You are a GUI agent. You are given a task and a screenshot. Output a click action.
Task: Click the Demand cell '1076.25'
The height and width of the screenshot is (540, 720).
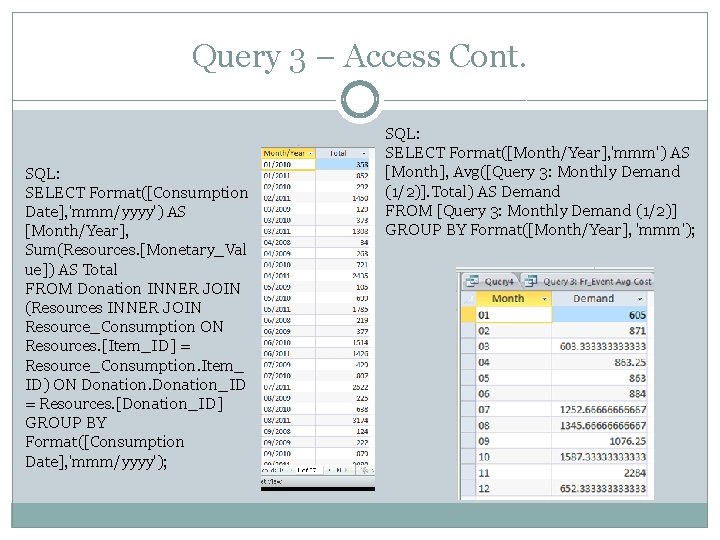coord(599,441)
